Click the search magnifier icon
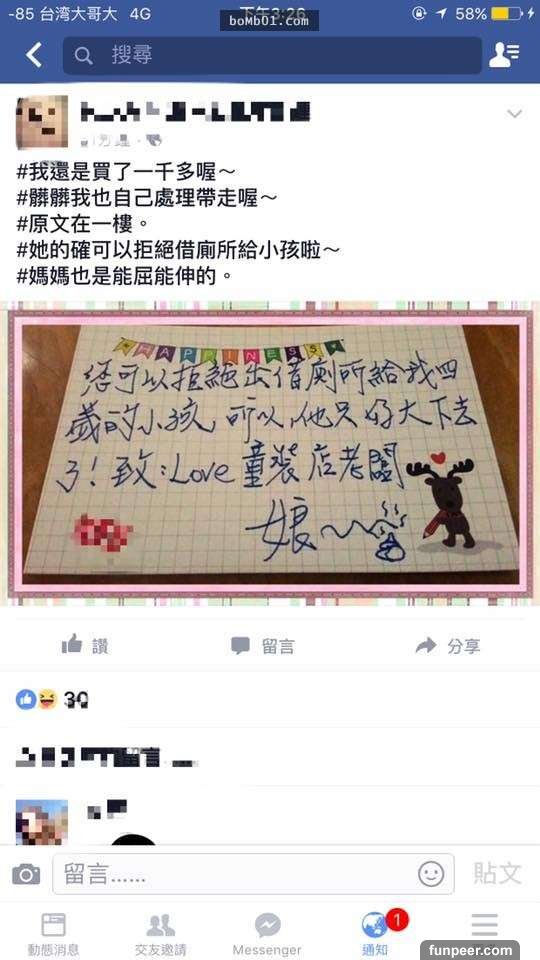Viewport: 540px width, 960px height. tap(83, 56)
